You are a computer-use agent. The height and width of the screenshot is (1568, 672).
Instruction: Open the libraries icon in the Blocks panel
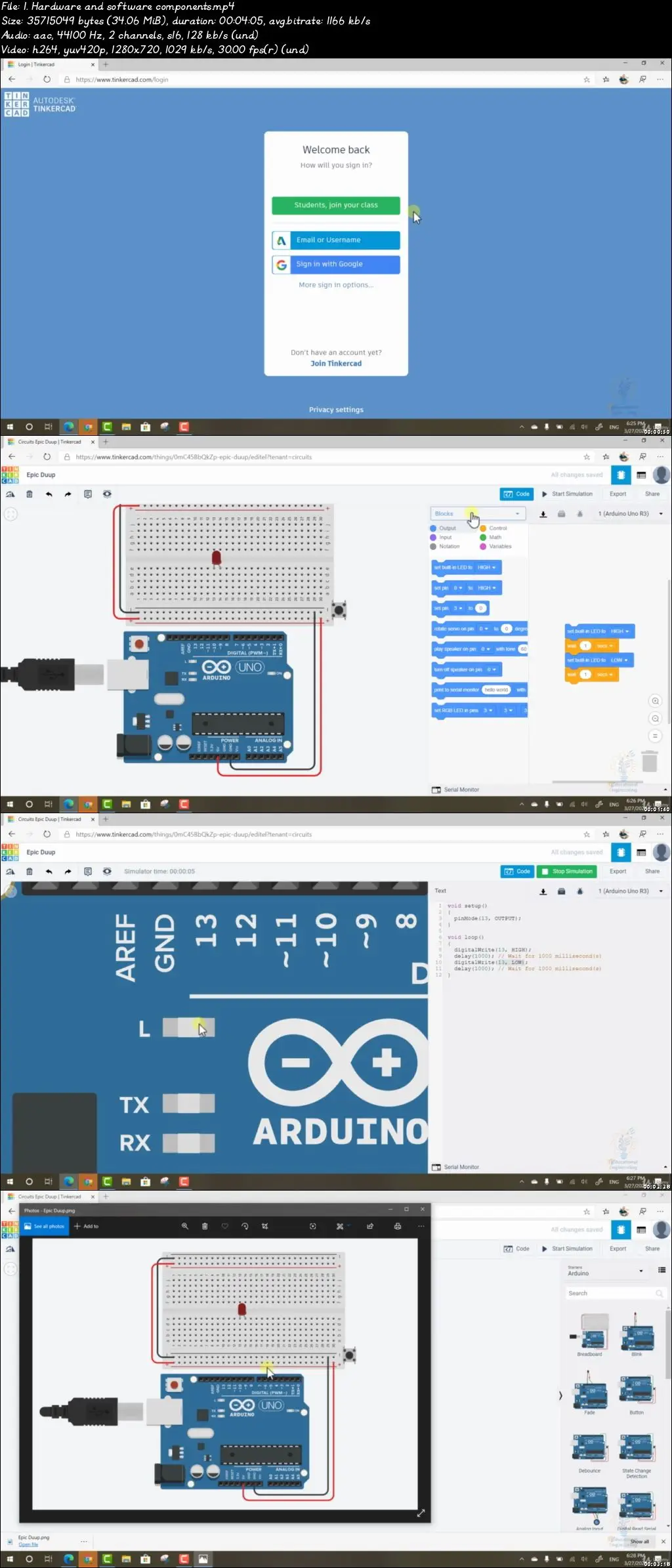point(562,514)
